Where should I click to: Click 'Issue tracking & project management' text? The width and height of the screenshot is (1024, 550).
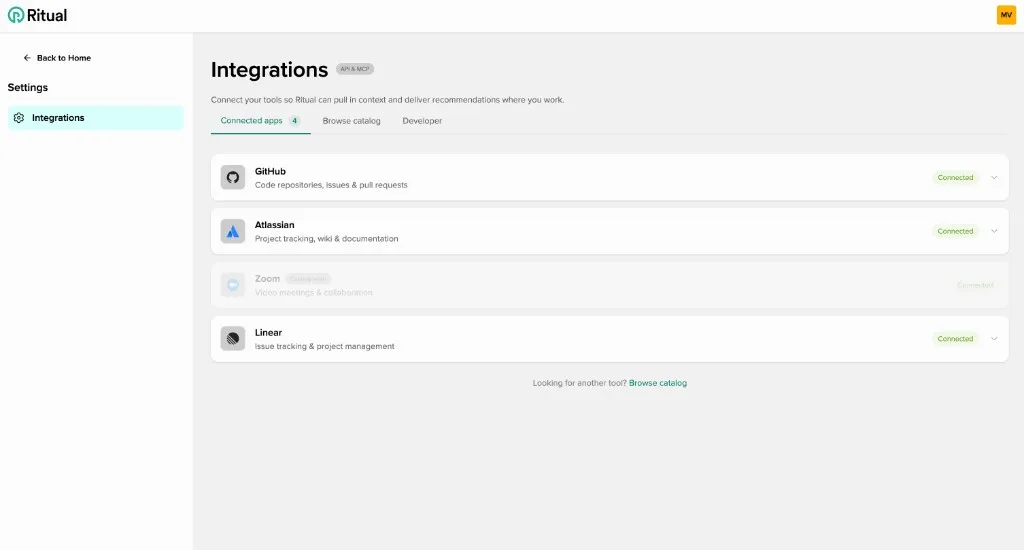pyautogui.click(x=325, y=346)
